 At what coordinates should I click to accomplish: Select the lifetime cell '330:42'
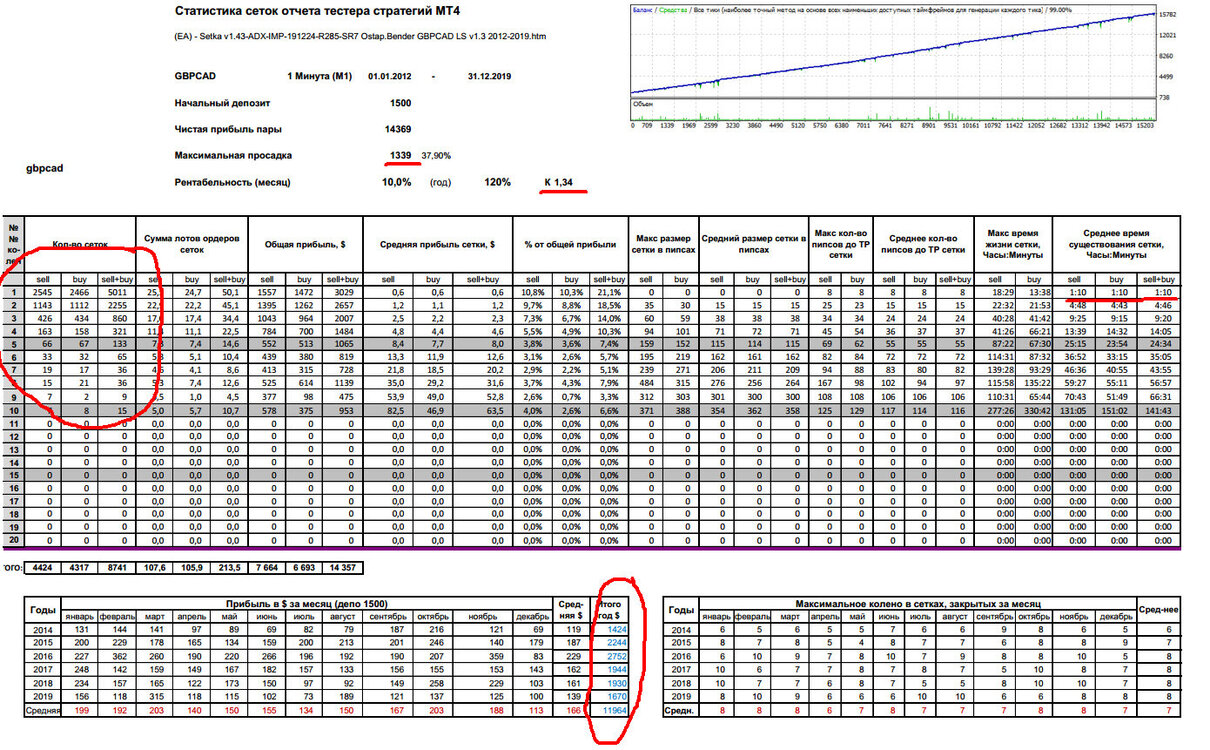[1032, 410]
